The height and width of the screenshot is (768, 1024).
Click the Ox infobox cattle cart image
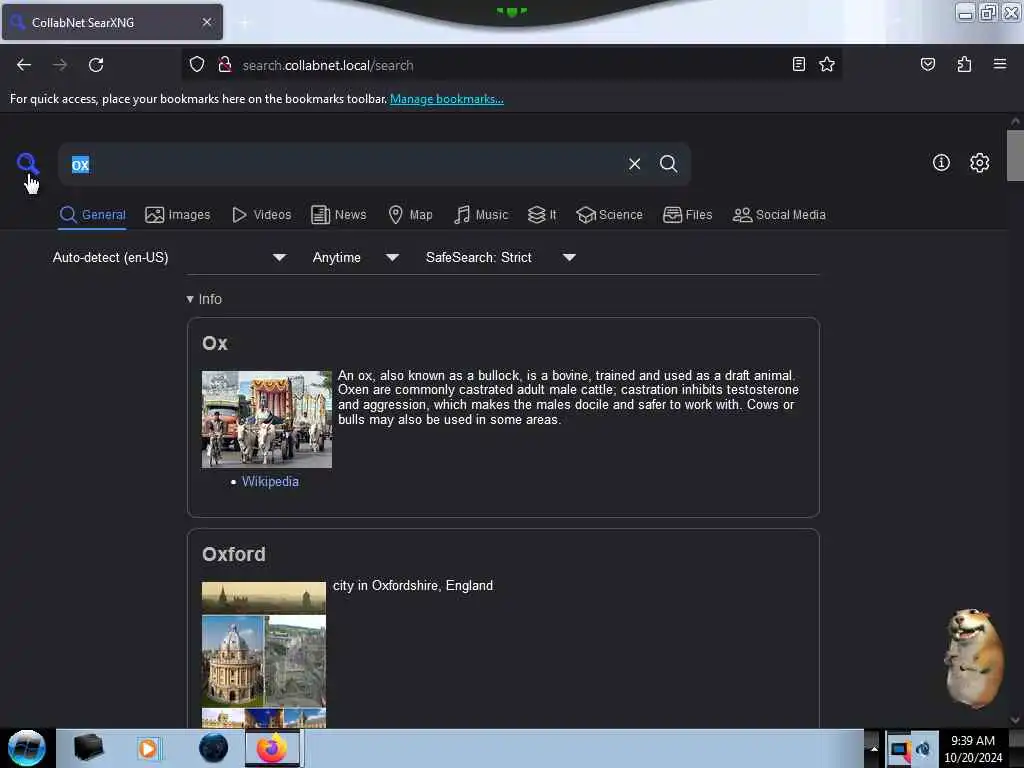(266, 419)
